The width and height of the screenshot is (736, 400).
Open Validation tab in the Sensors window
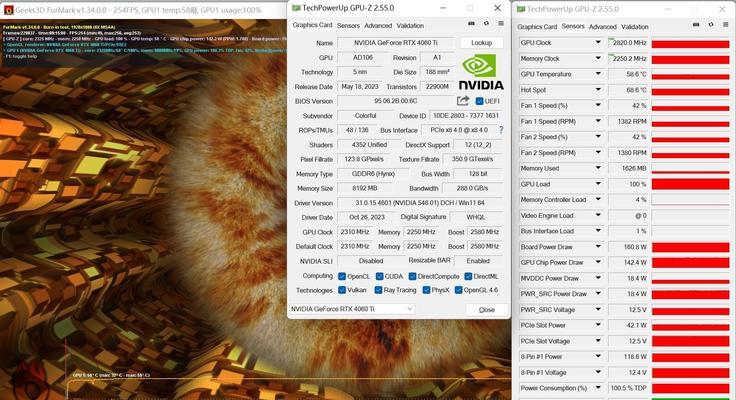point(635,27)
